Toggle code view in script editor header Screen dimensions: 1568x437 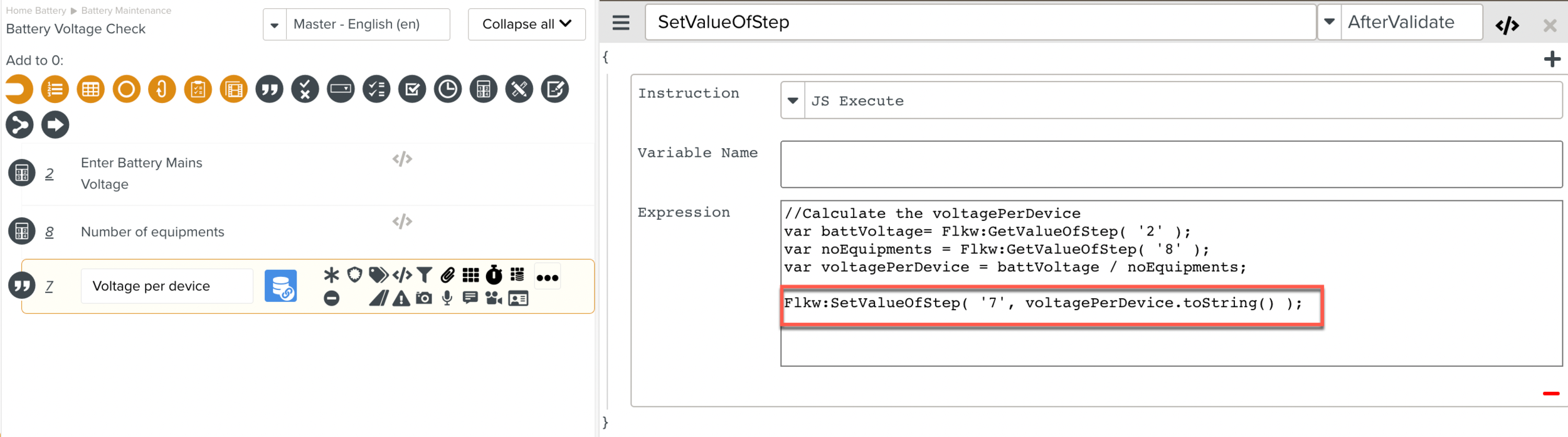pyautogui.click(x=1507, y=25)
